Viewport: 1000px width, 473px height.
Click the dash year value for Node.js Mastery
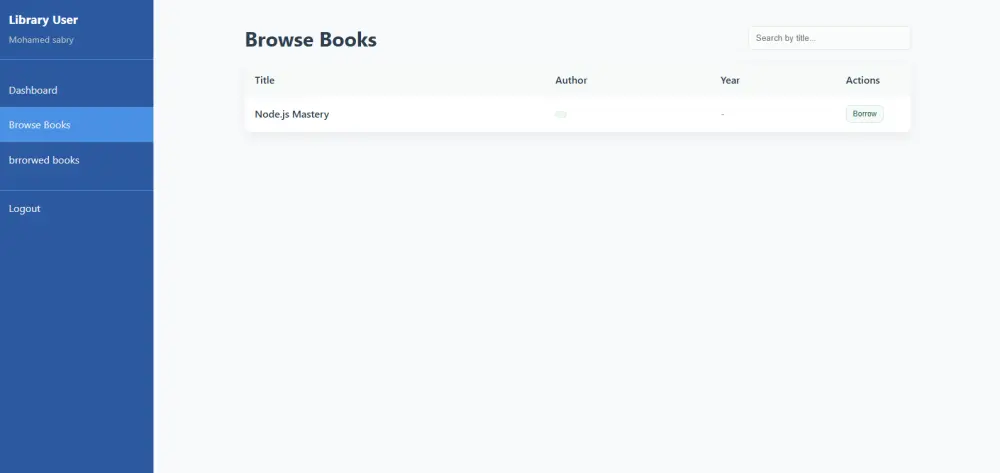tap(723, 114)
